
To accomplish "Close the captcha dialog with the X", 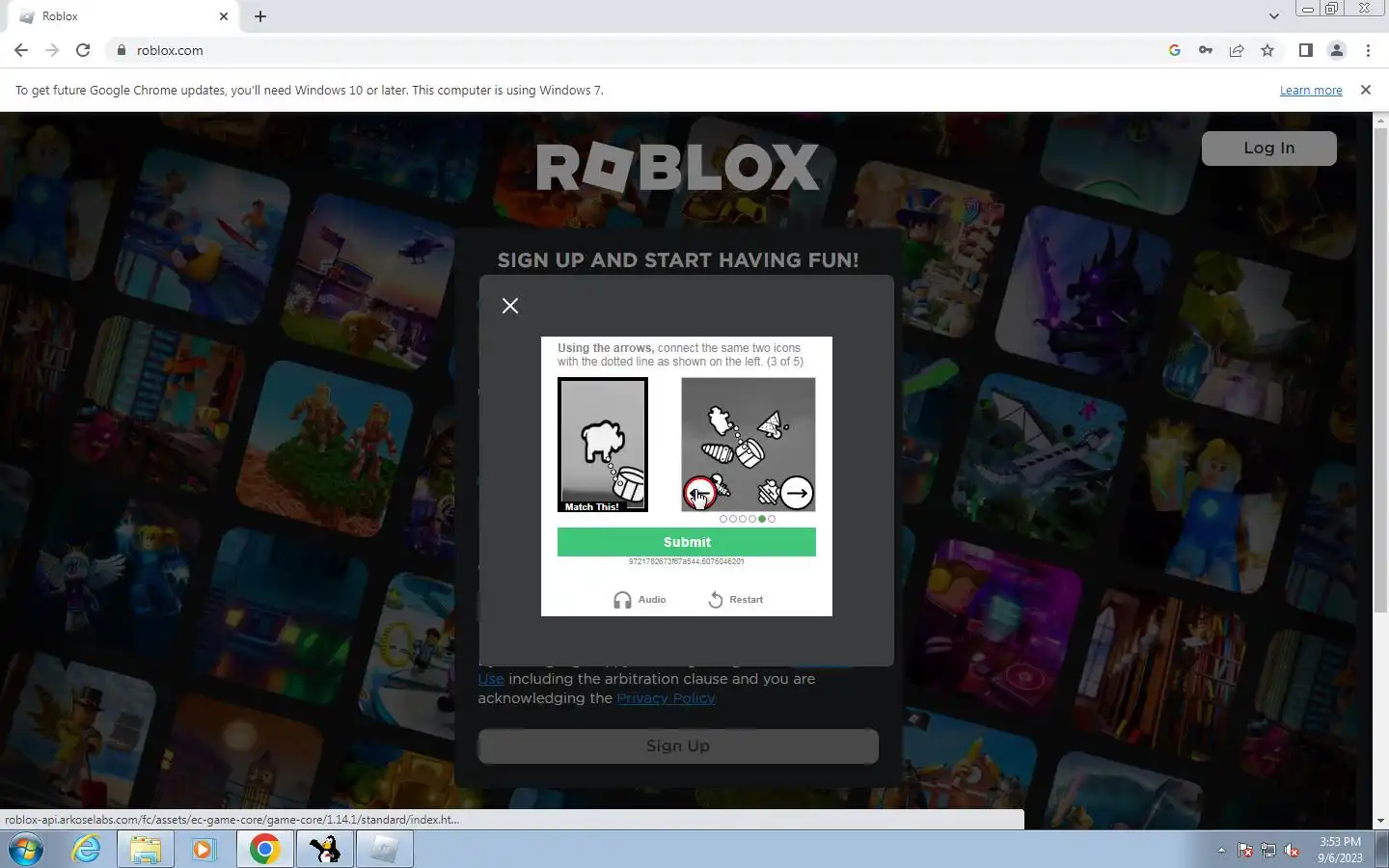I will click(510, 306).
